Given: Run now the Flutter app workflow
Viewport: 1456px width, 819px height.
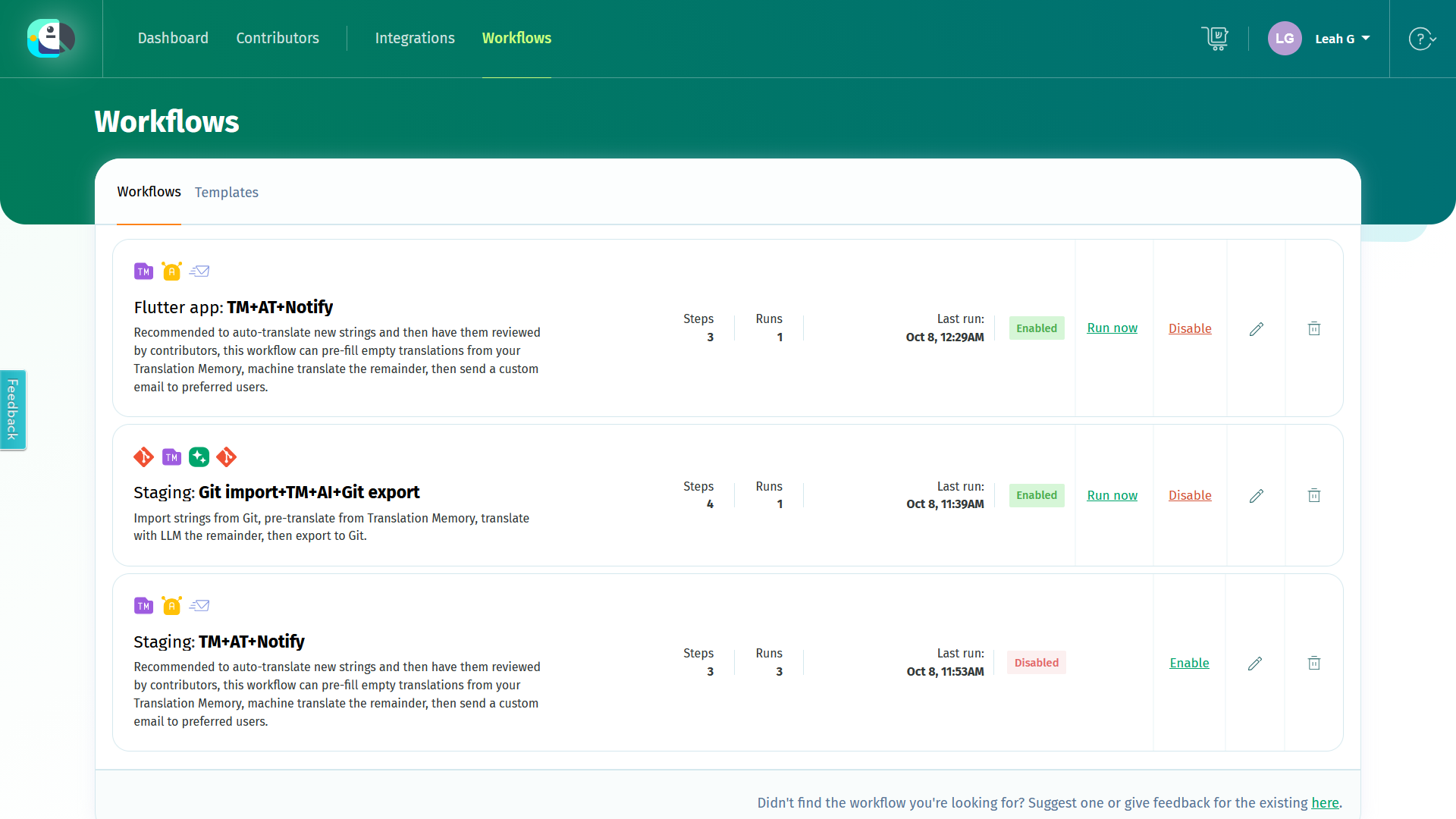Looking at the screenshot, I should (1112, 328).
